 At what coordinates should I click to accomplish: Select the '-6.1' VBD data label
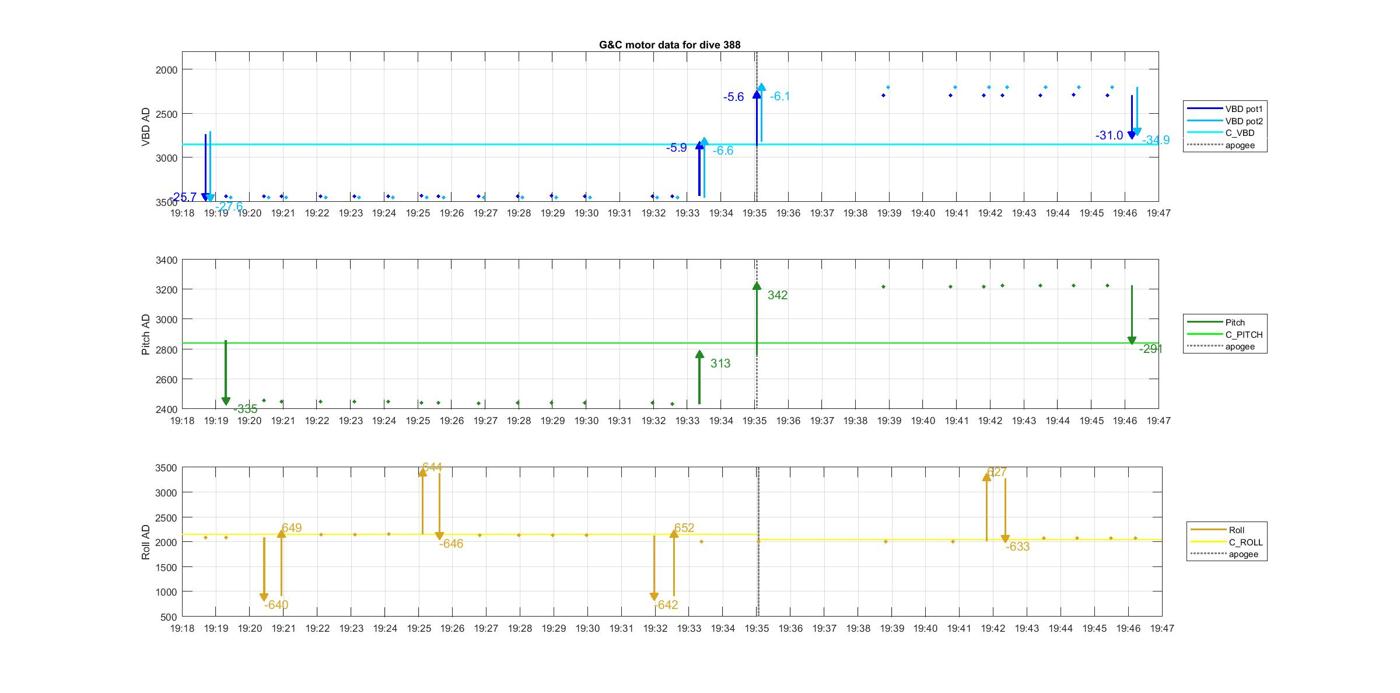780,96
